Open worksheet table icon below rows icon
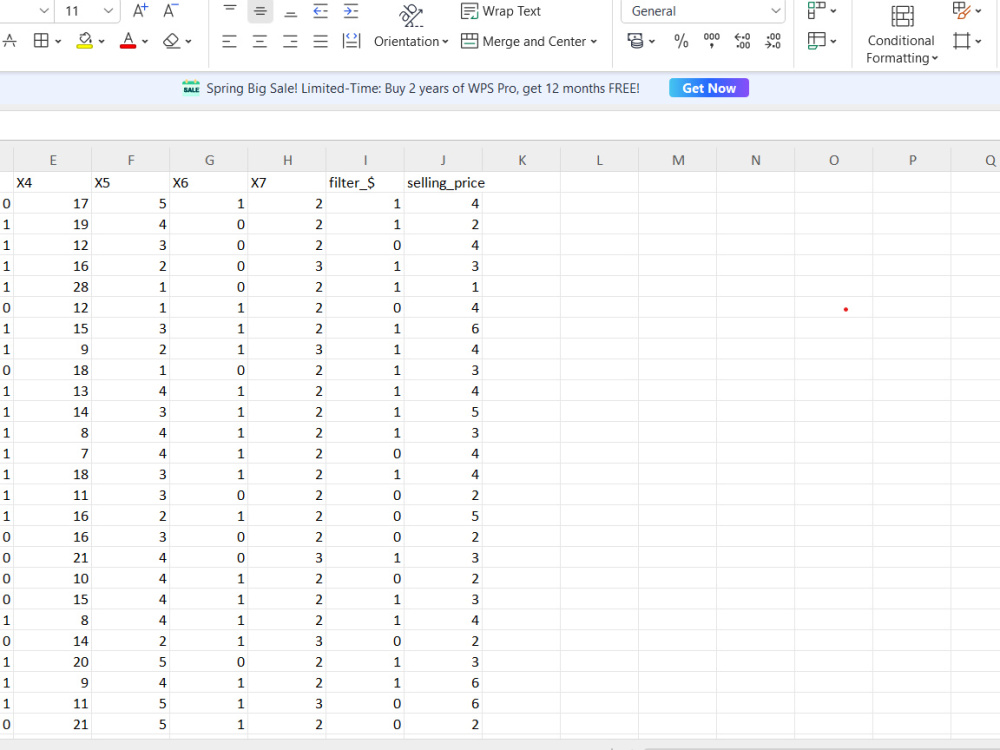 click(x=816, y=41)
